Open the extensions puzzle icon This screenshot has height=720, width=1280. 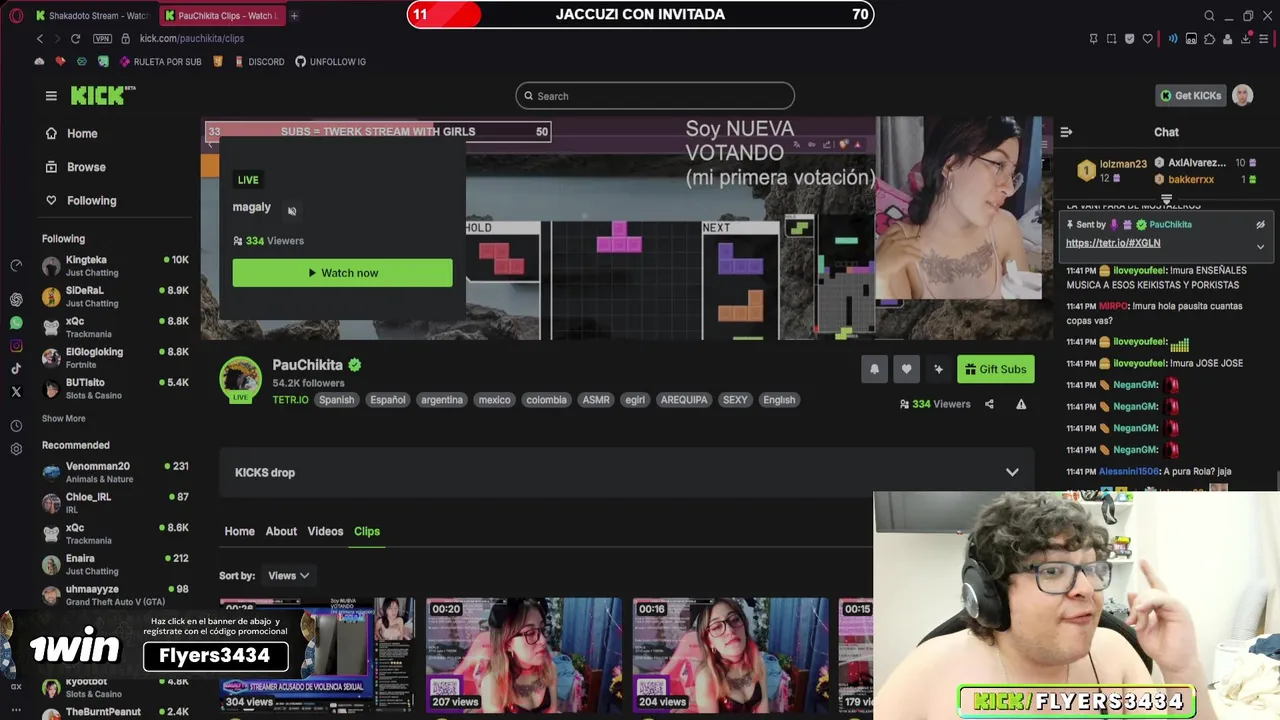point(1210,39)
